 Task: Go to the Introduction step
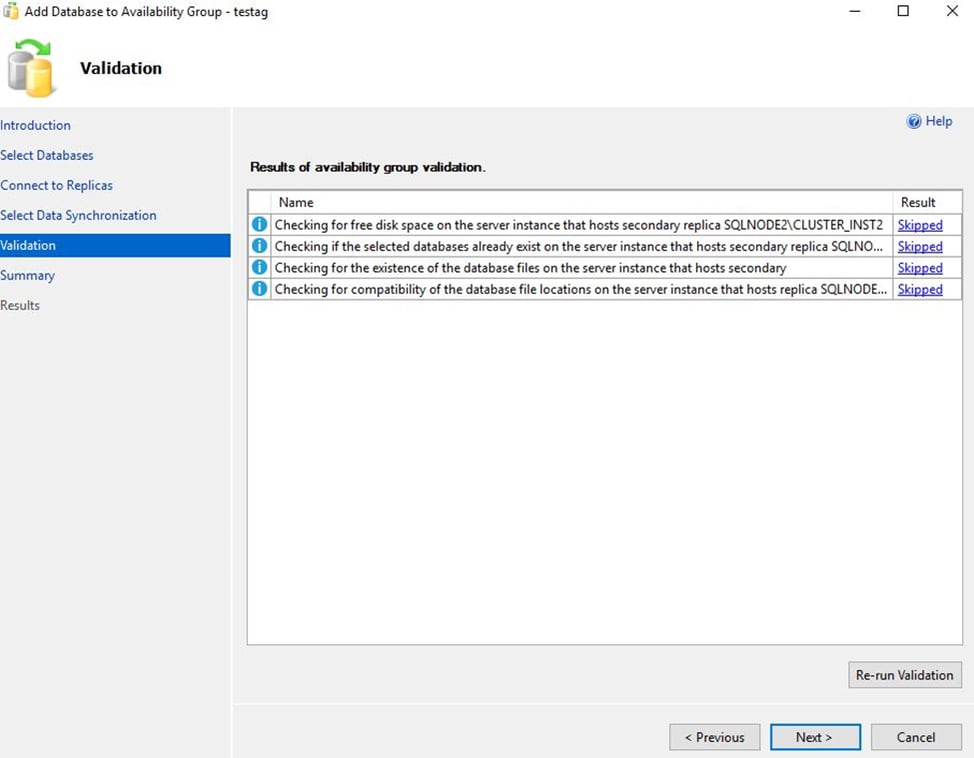coord(36,125)
